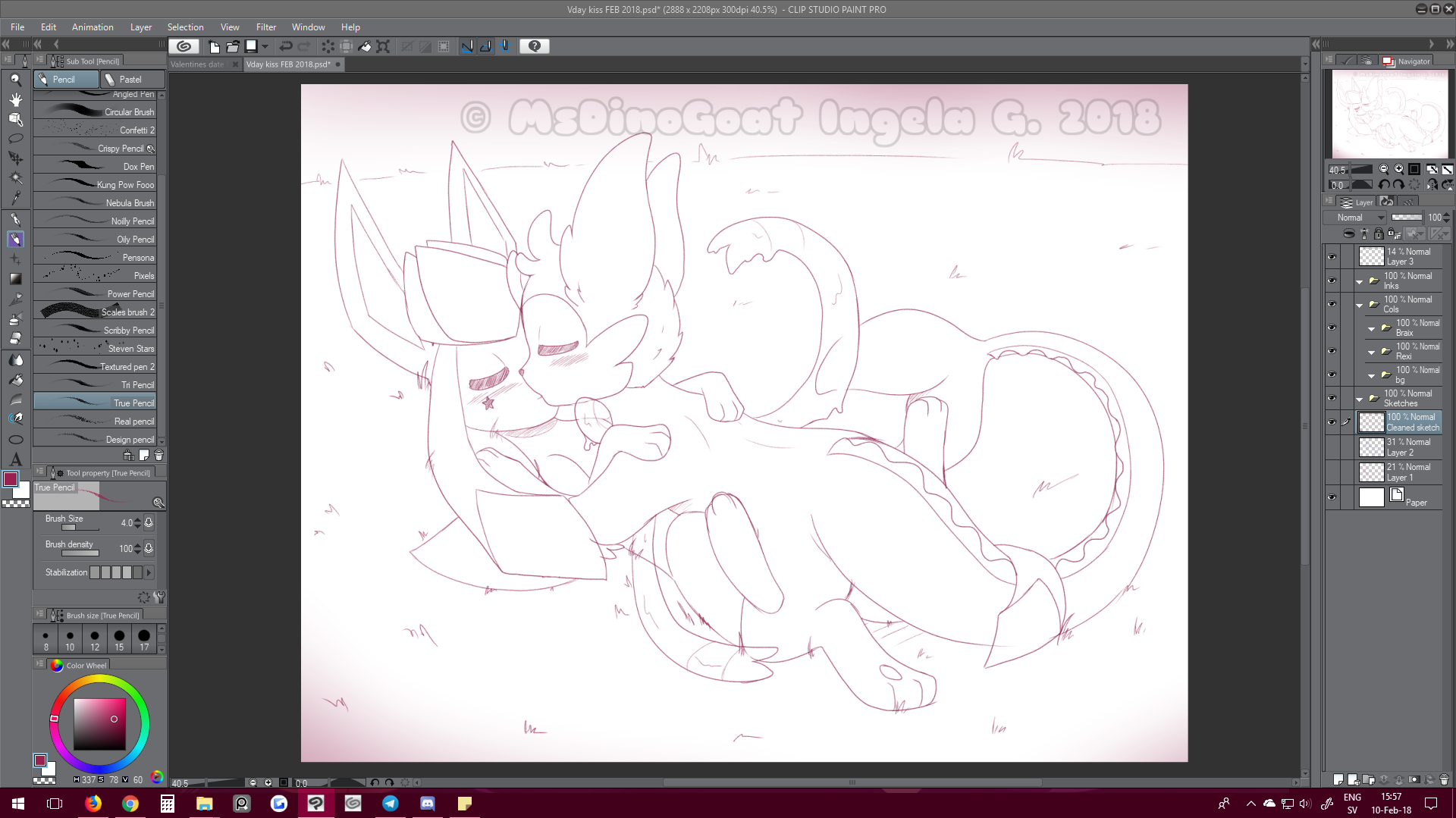
Task: Choose the Real pencil brush
Action: pyautogui.click(x=95, y=421)
